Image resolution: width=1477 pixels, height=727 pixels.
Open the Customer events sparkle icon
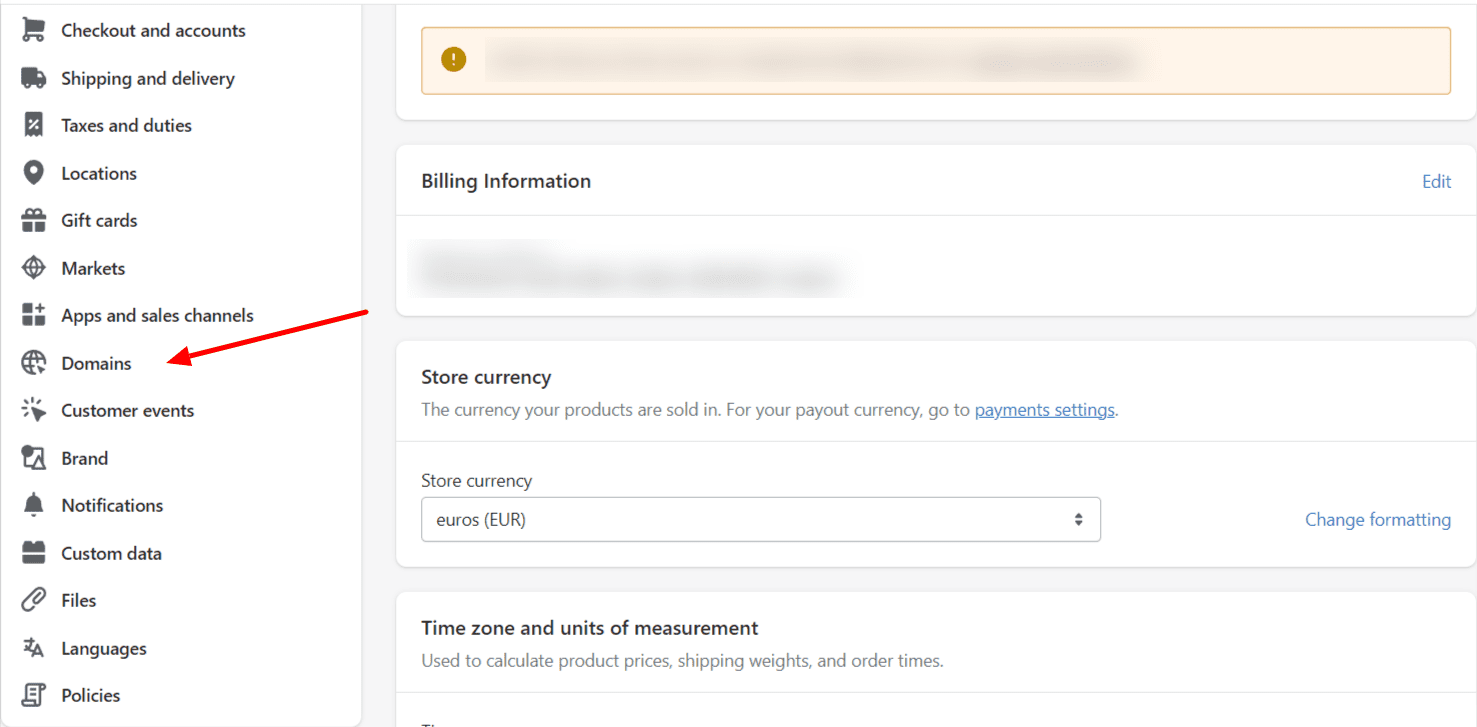click(33, 410)
